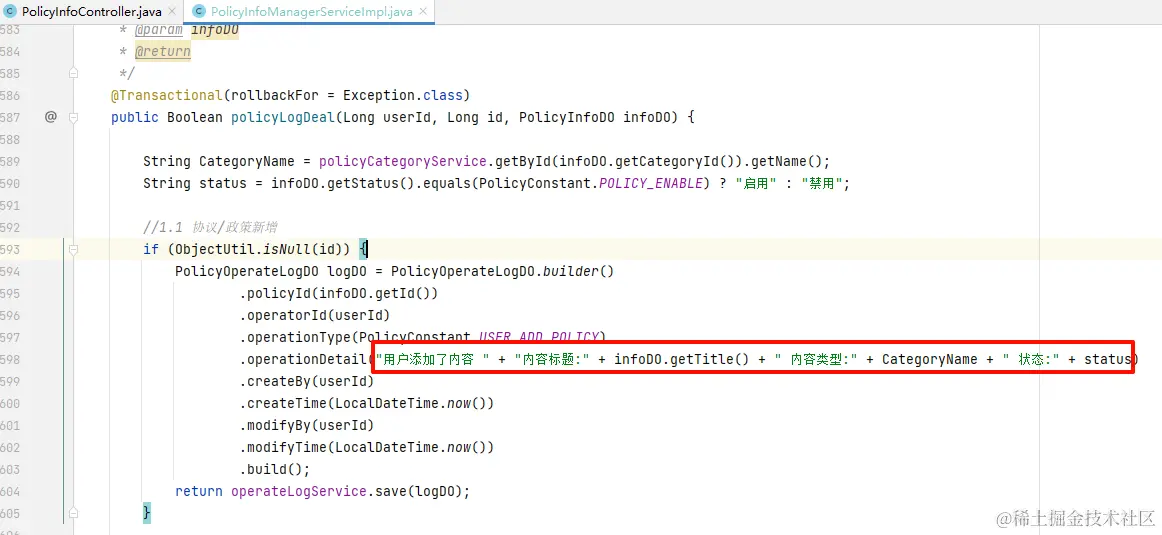Click the .operatorId(userId) line

click(315, 316)
